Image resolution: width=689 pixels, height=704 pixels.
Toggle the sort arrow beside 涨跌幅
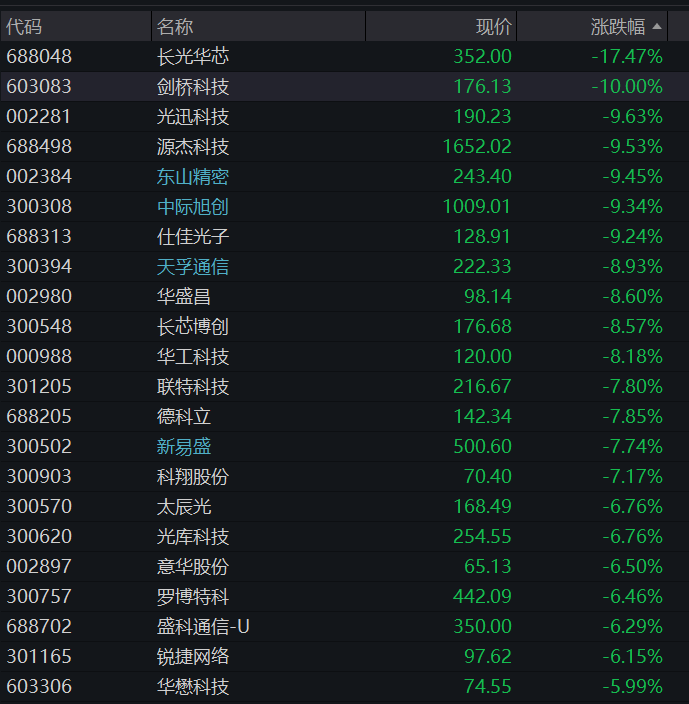click(x=657, y=26)
